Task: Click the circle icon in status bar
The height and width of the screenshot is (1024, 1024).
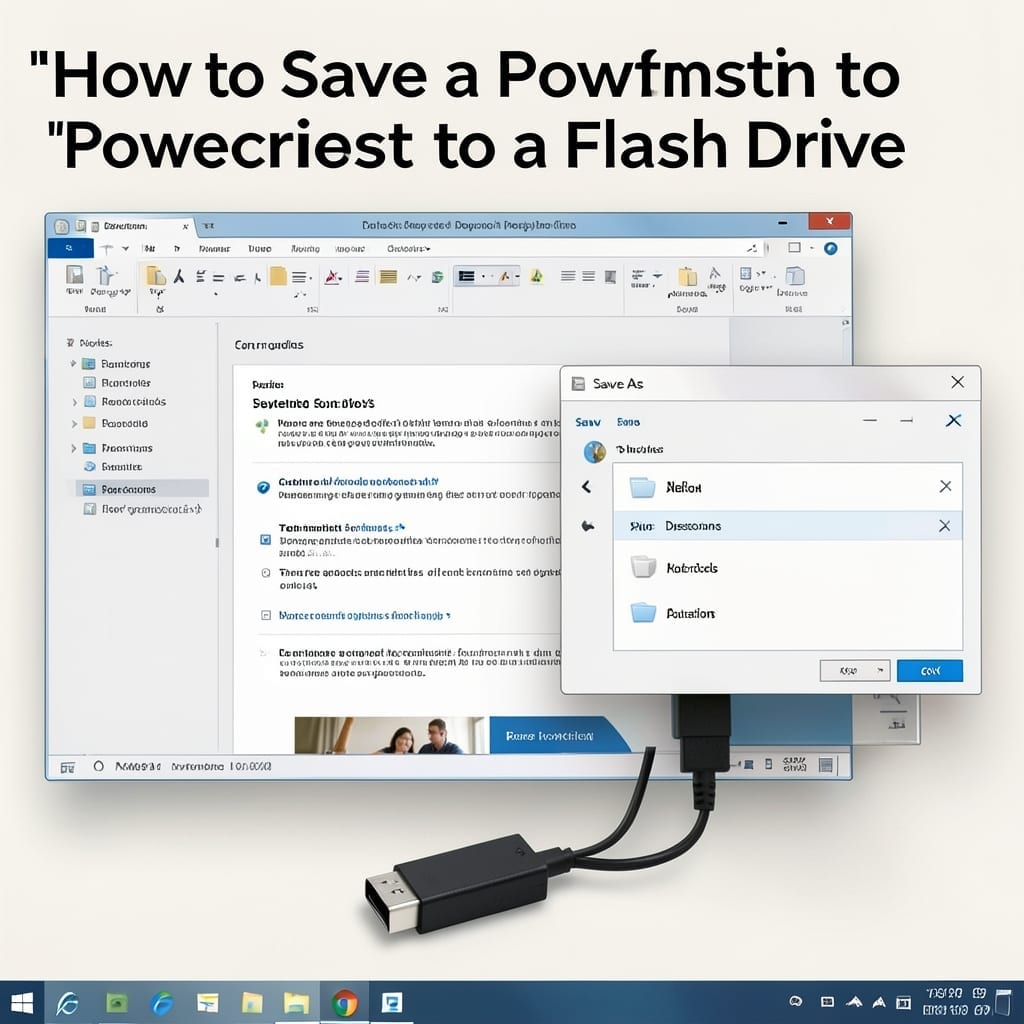Action: 99,766
